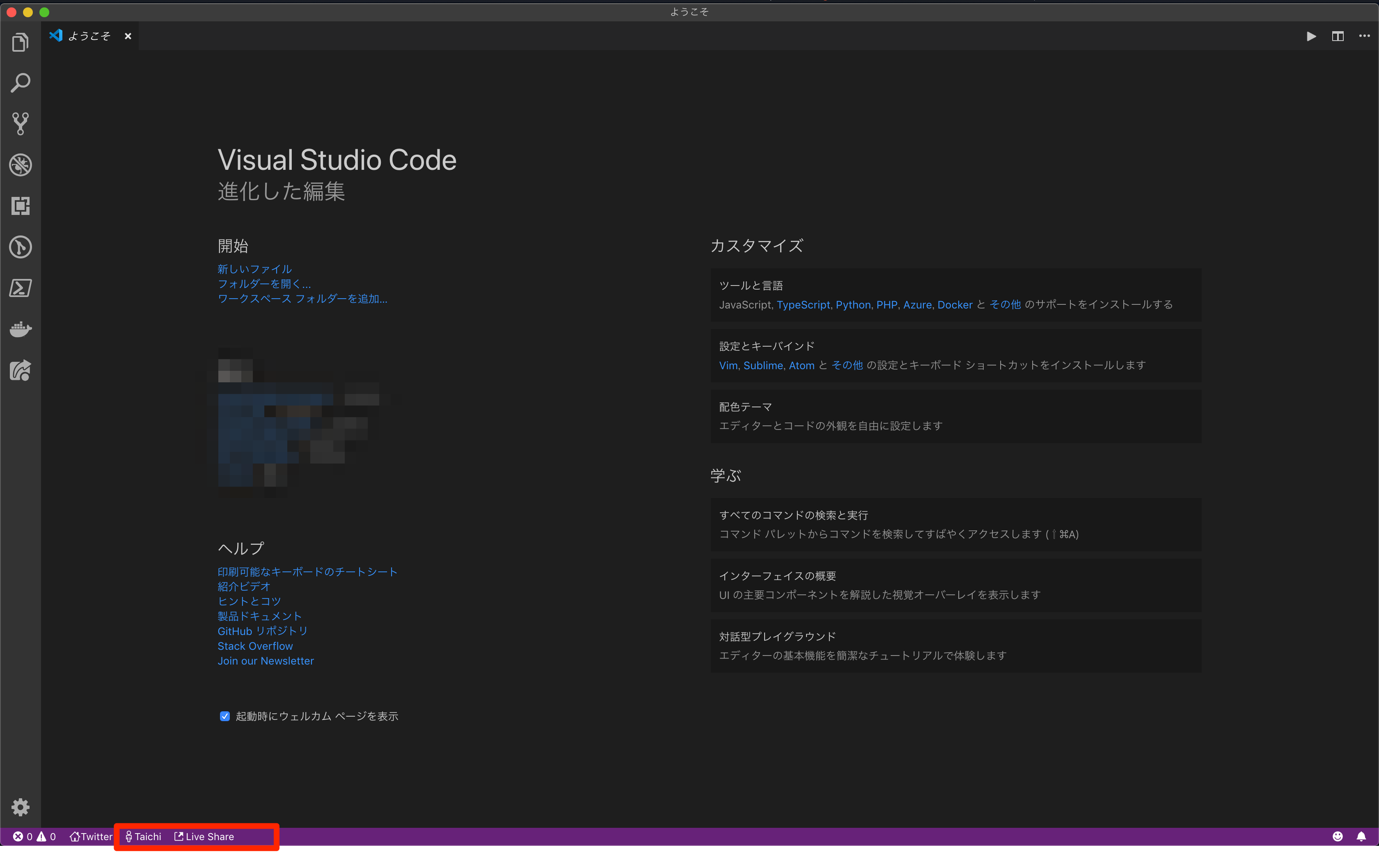Open the Docker whale view
Screen dimensions: 1379x868
20,329
